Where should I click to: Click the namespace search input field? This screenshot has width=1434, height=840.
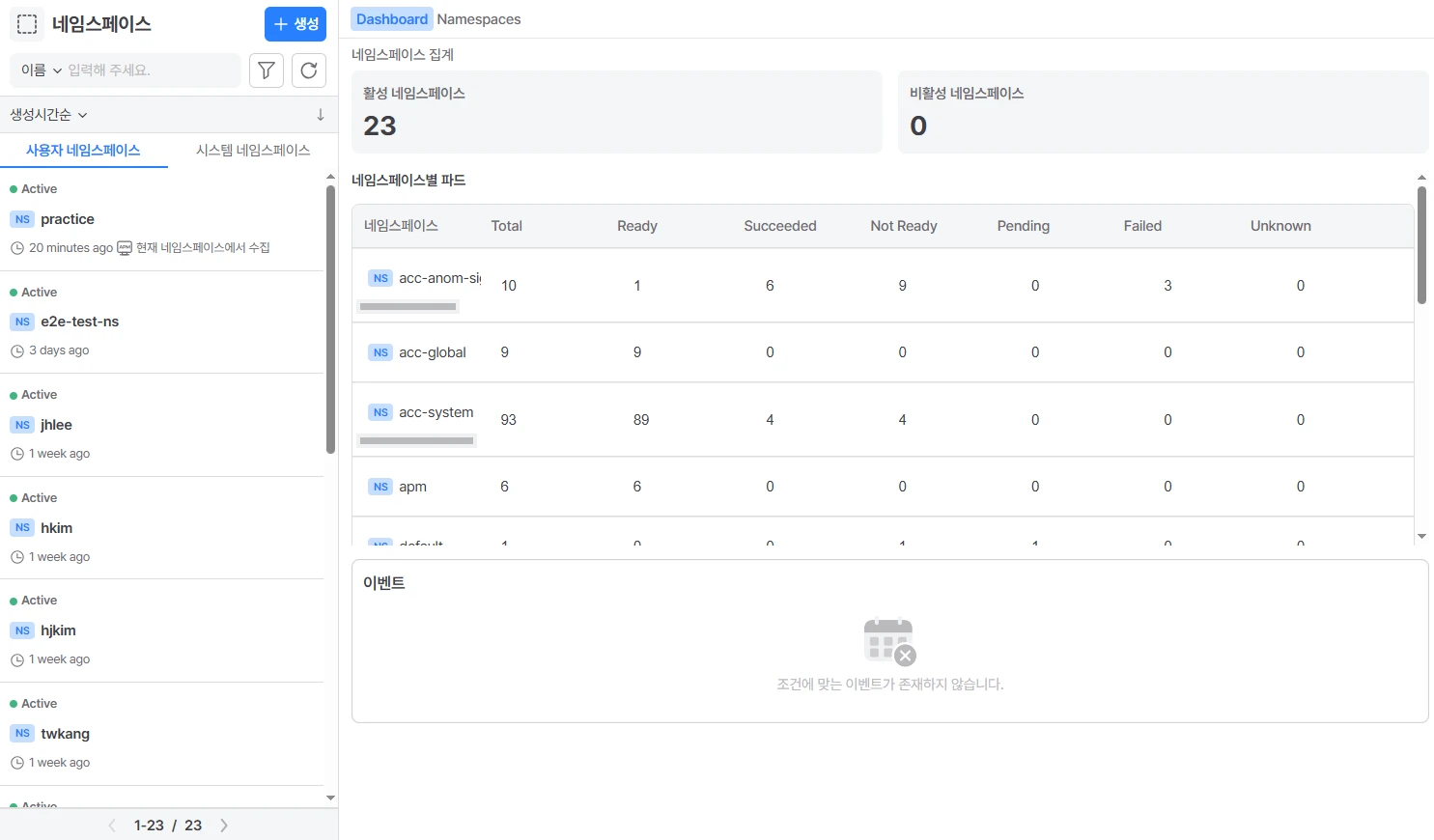point(151,70)
